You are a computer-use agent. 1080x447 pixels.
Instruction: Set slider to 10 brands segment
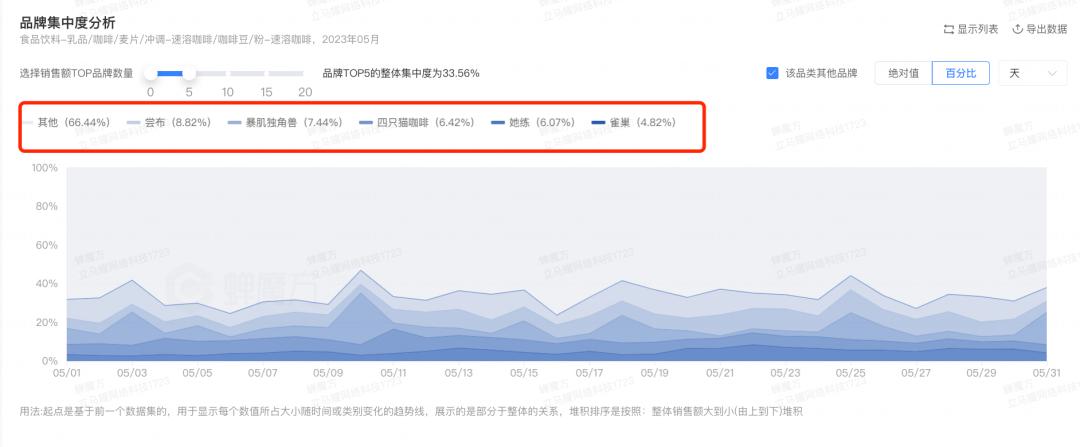pyautogui.click(x=209, y=73)
